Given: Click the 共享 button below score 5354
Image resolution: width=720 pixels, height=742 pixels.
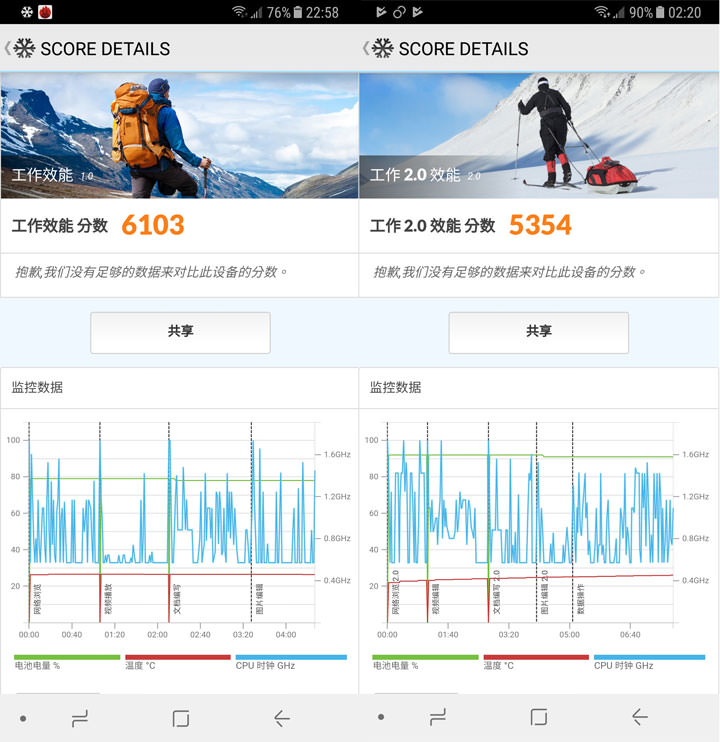Looking at the screenshot, I should [x=538, y=332].
